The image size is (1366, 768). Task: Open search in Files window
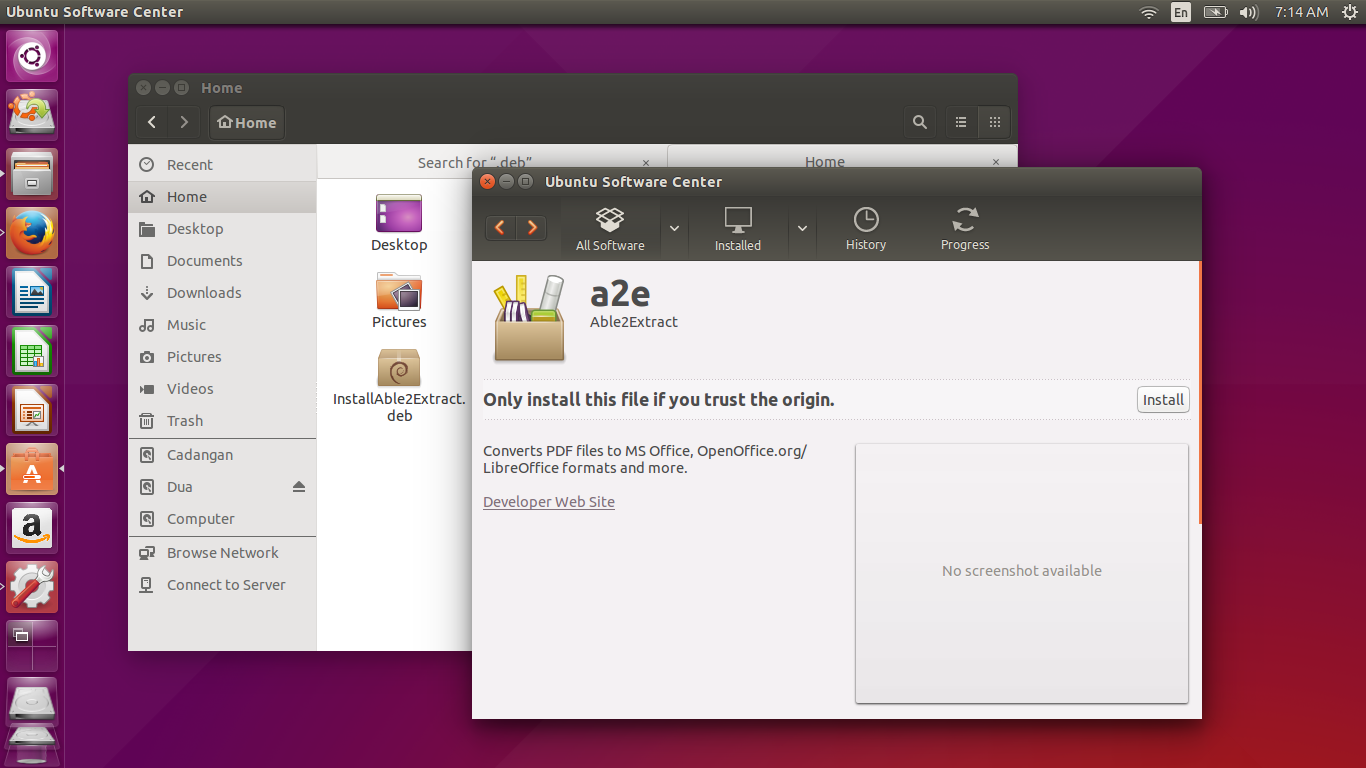point(920,122)
